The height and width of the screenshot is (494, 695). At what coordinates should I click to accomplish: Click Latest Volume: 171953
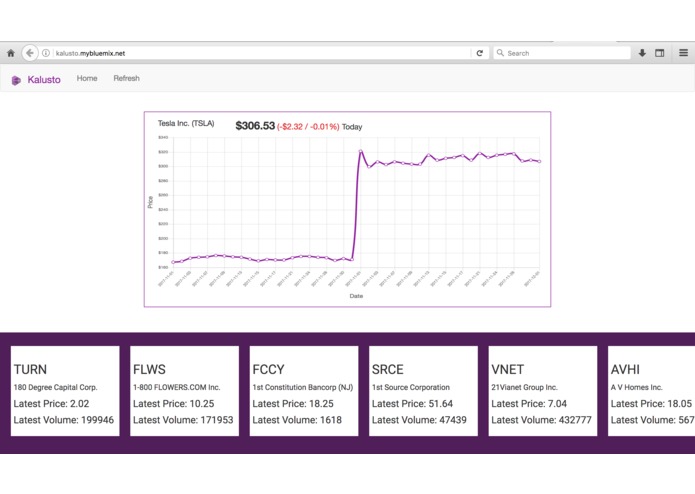pyautogui.click(x=183, y=420)
